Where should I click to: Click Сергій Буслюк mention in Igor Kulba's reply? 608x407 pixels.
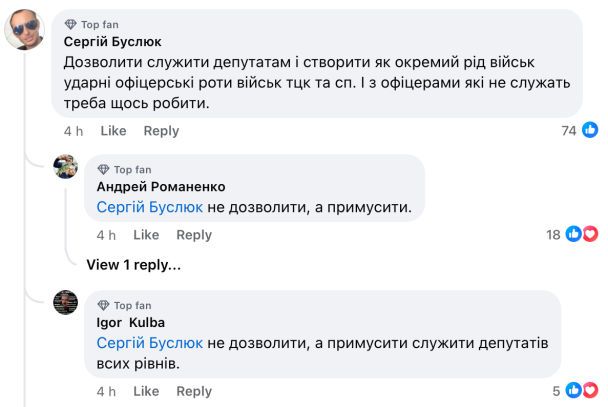[149, 343]
